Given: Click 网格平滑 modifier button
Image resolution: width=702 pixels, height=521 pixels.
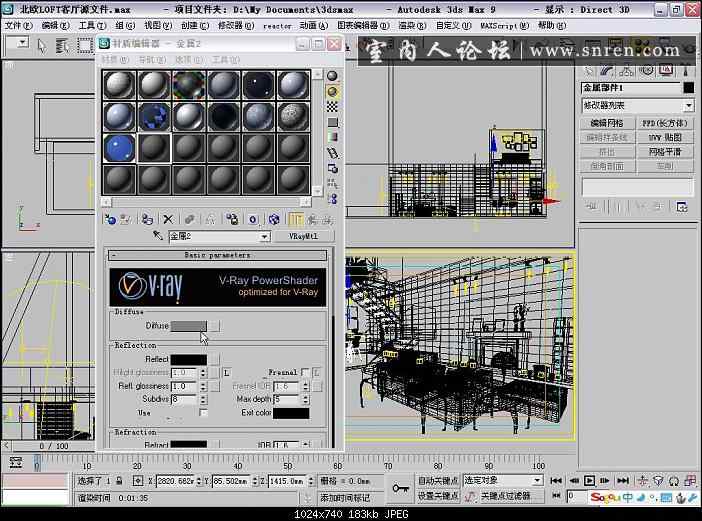Looking at the screenshot, I should (665, 152).
